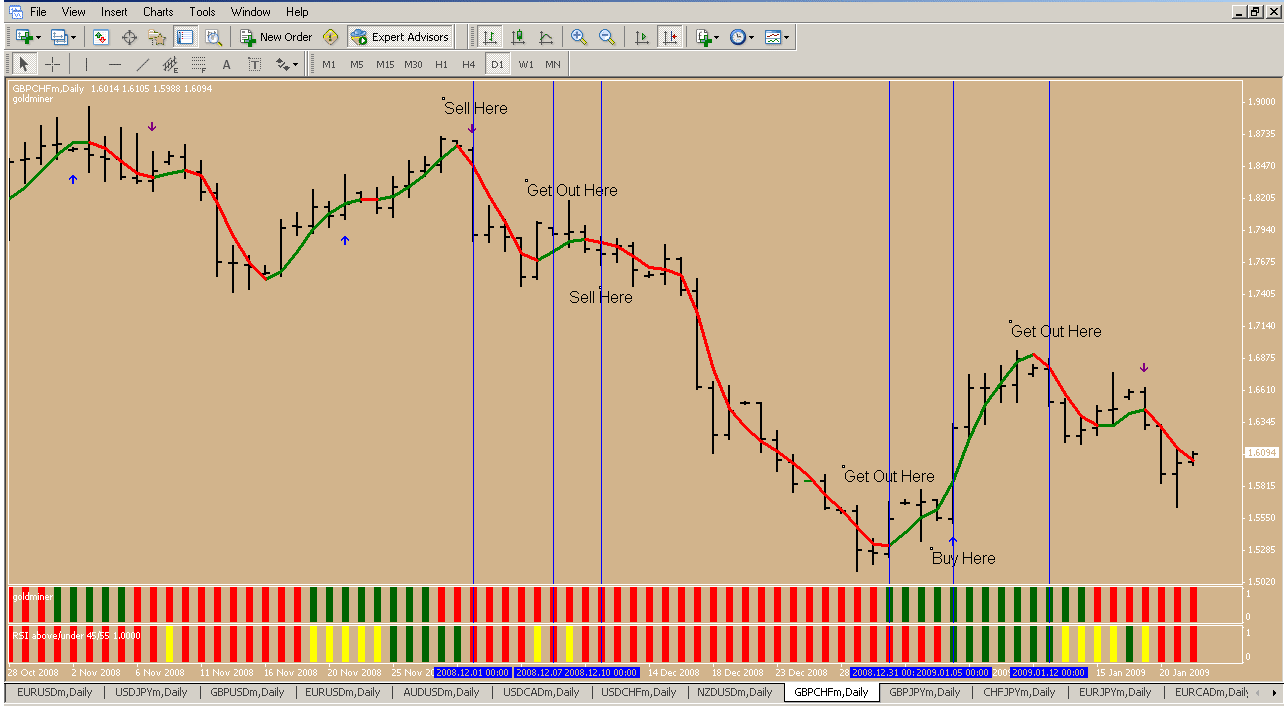The width and height of the screenshot is (1288, 706).
Task: Click the Zoom In magnifier icon
Action: coord(578,37)
